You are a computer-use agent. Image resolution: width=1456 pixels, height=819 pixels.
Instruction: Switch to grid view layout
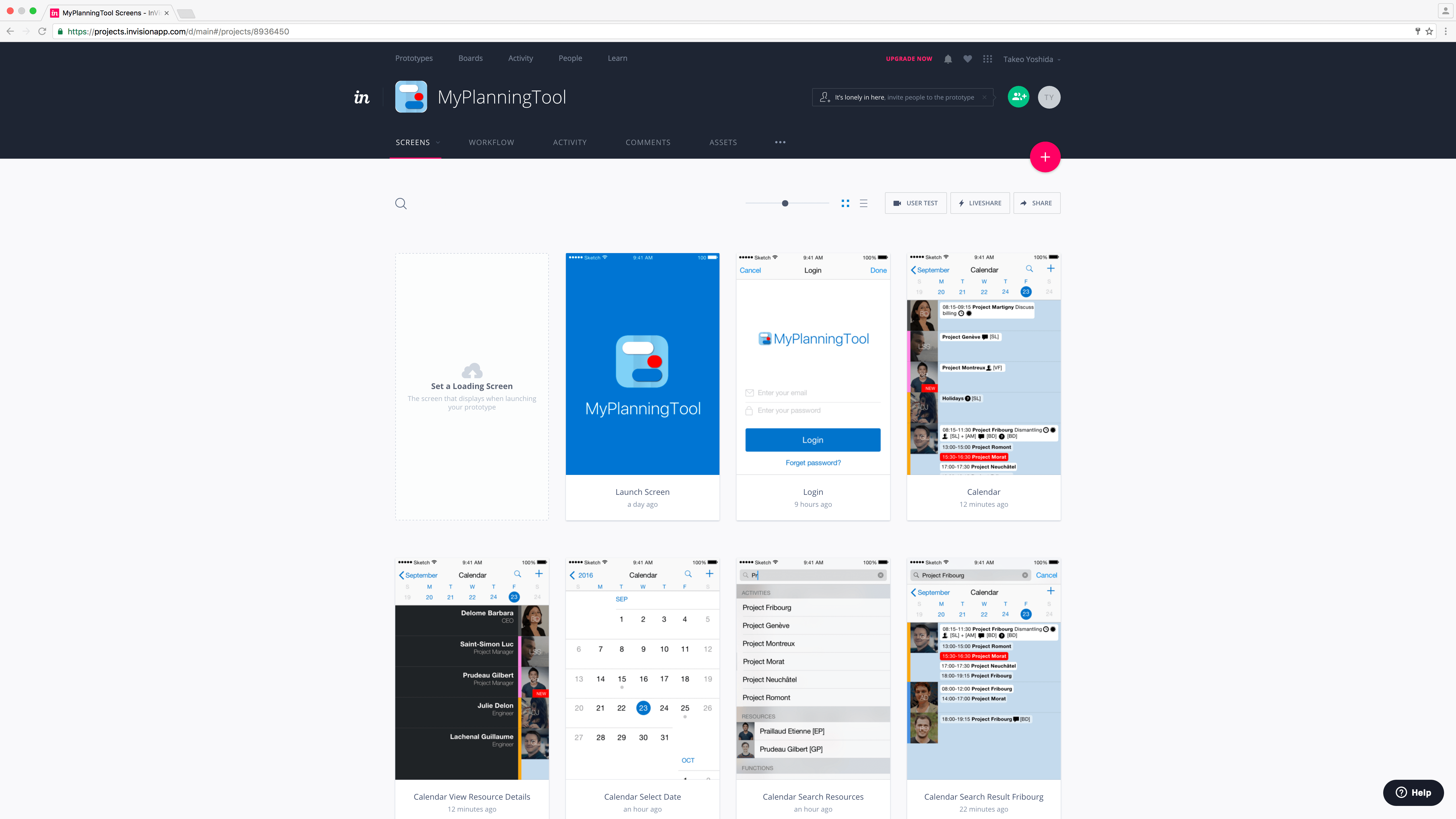coord(845,204)
